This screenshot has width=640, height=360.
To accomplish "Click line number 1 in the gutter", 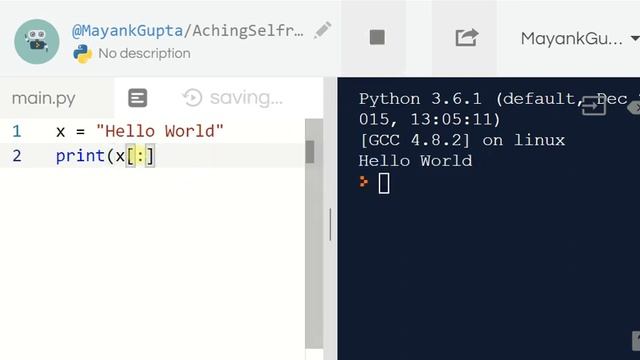I will [x=17, y=131].
